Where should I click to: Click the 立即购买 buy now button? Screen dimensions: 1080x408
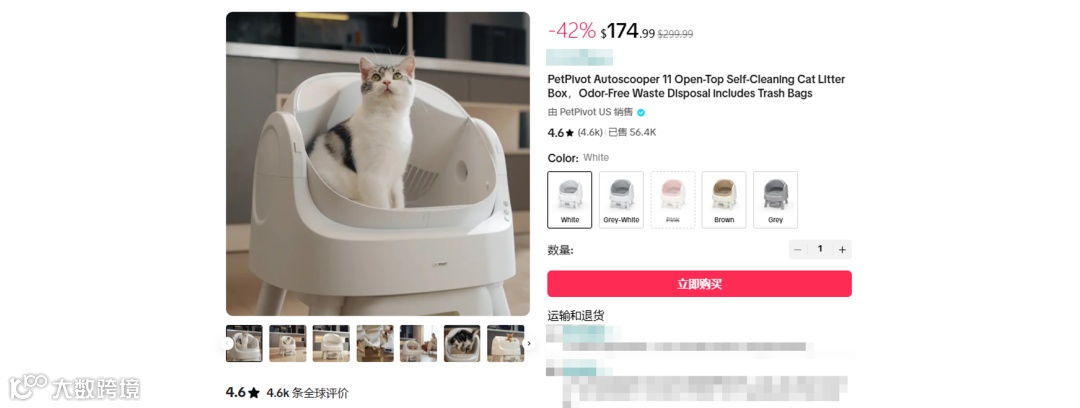click(699, 284)
